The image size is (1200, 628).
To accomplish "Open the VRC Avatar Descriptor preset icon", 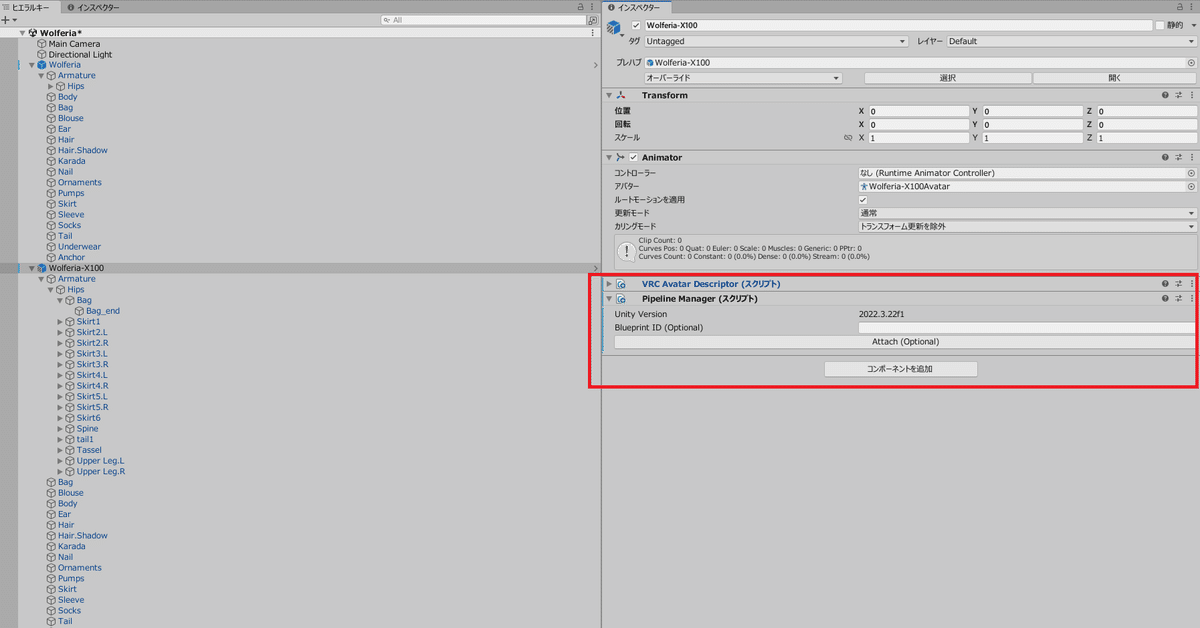I will [1178, 284].
